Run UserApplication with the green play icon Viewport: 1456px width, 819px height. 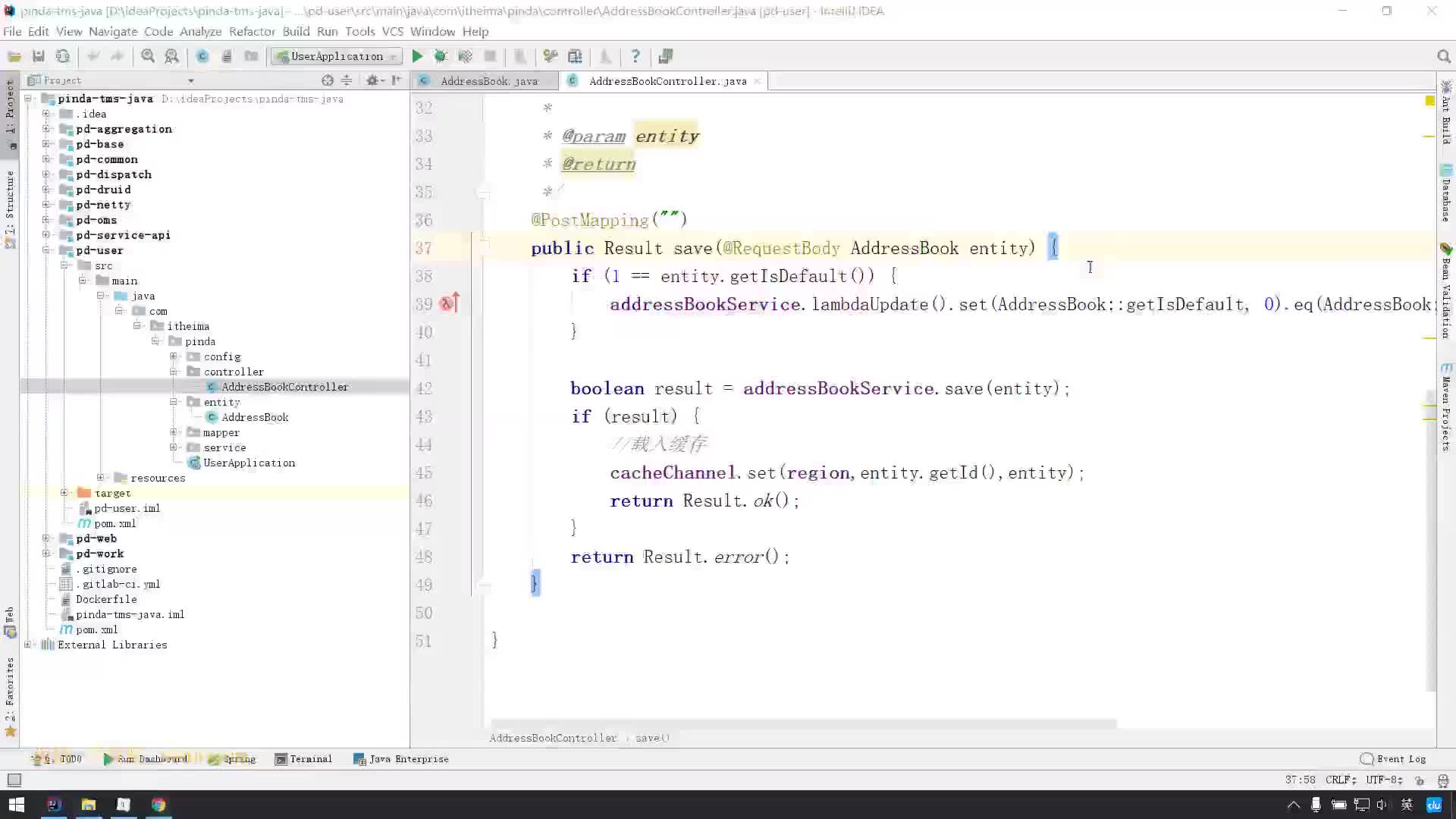pos(416,56)
